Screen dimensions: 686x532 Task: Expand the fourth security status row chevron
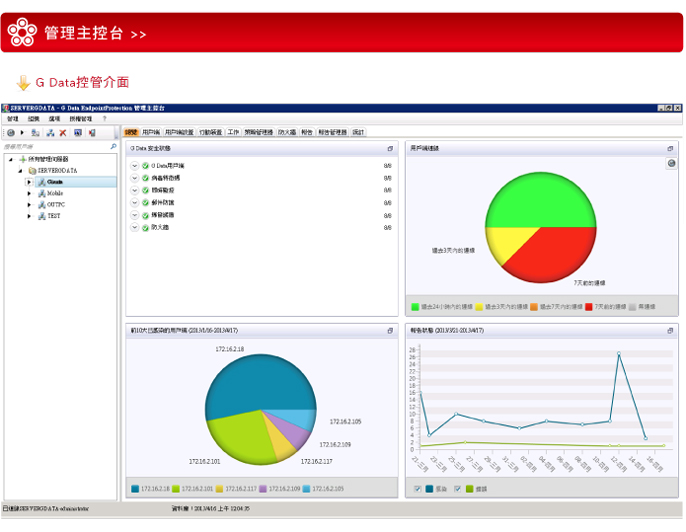pos(135,203)
